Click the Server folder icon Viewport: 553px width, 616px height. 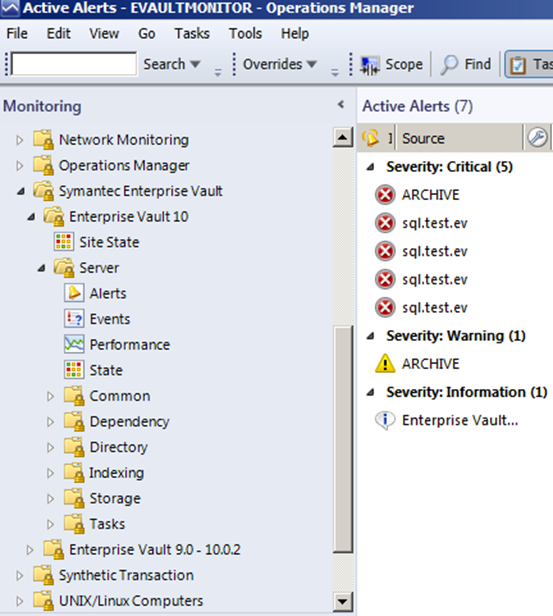coord(64,268)
